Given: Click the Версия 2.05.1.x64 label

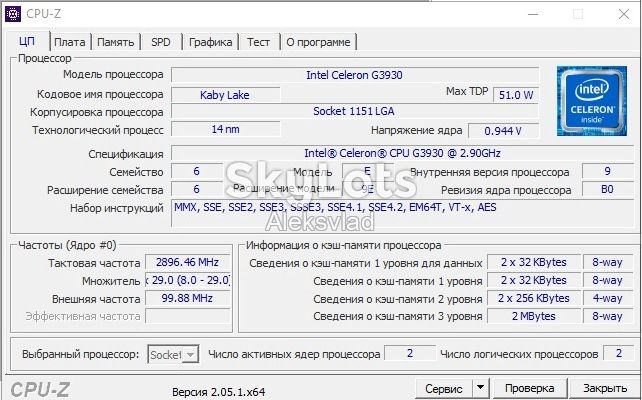Looking at the screenshot, I should (219, 392).
